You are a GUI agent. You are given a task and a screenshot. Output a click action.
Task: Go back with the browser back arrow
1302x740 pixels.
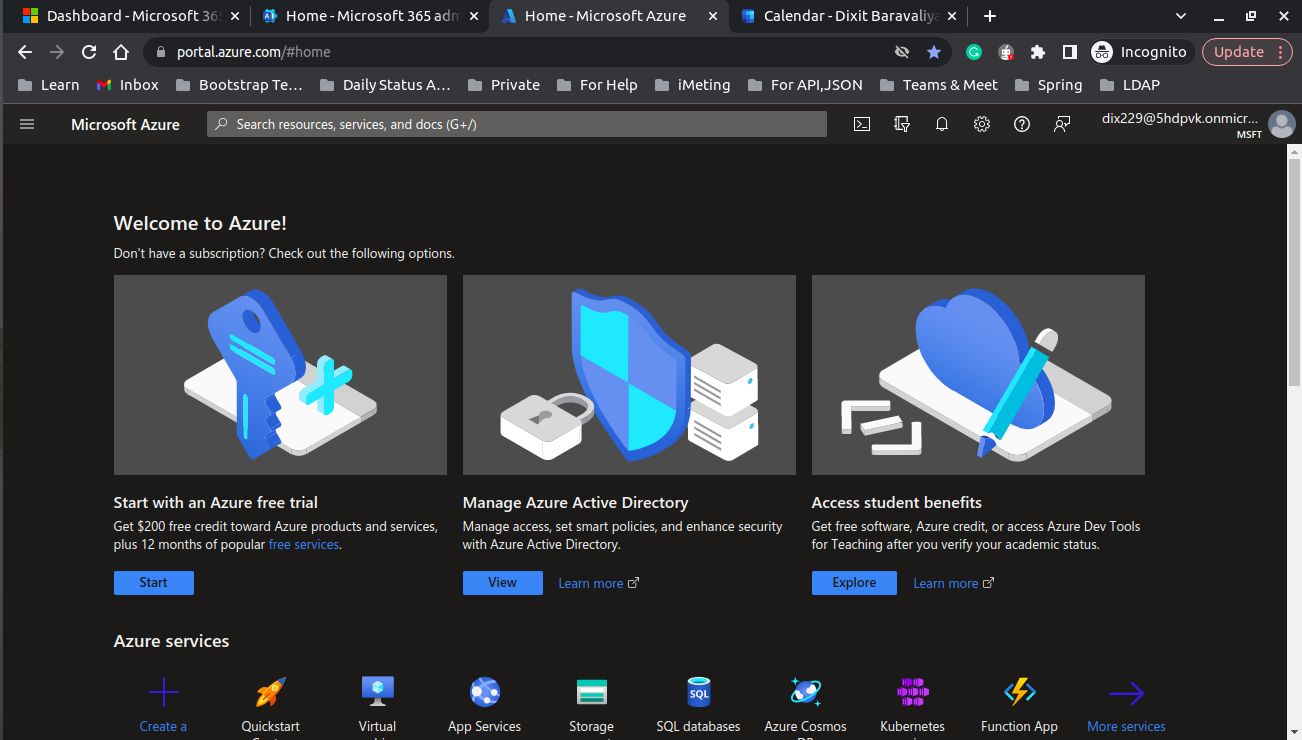pyautogui.click(x=25, y=52)
